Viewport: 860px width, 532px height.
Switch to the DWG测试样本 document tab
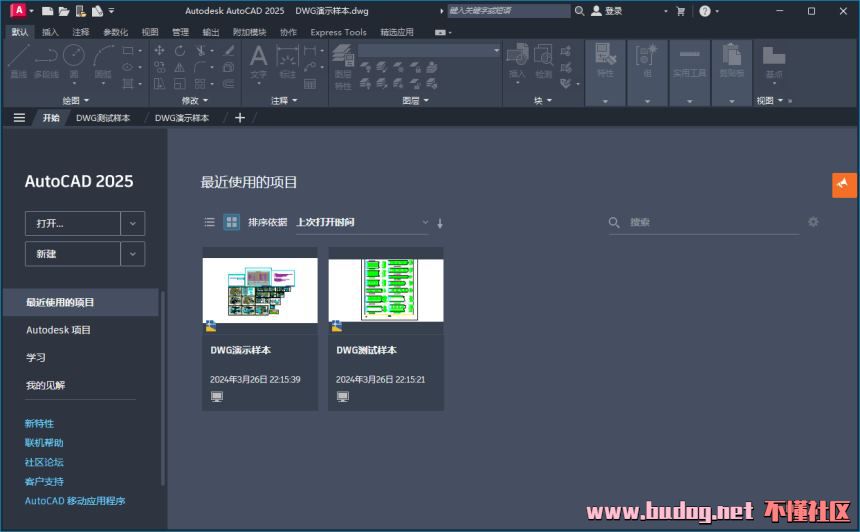click(103, 118)
